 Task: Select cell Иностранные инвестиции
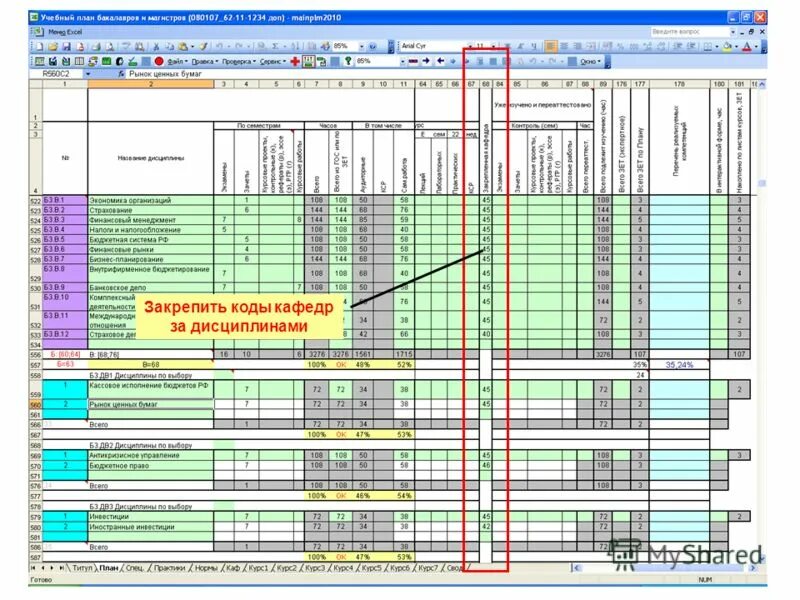(x=151, y=527)
